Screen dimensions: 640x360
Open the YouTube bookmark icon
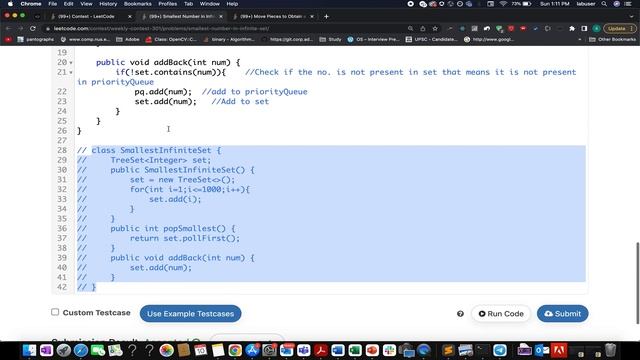click(x=8, y=40)
